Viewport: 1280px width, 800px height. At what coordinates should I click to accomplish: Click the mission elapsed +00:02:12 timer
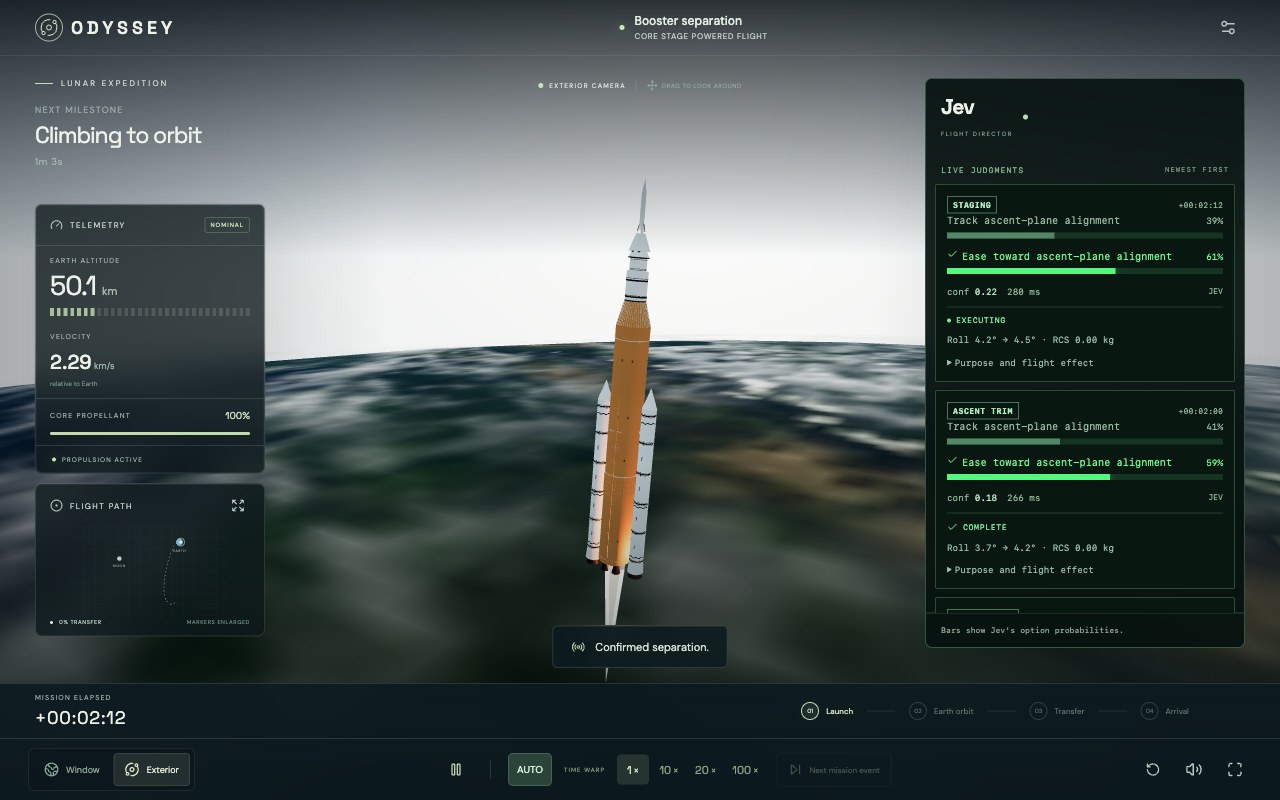pos(80,718)
